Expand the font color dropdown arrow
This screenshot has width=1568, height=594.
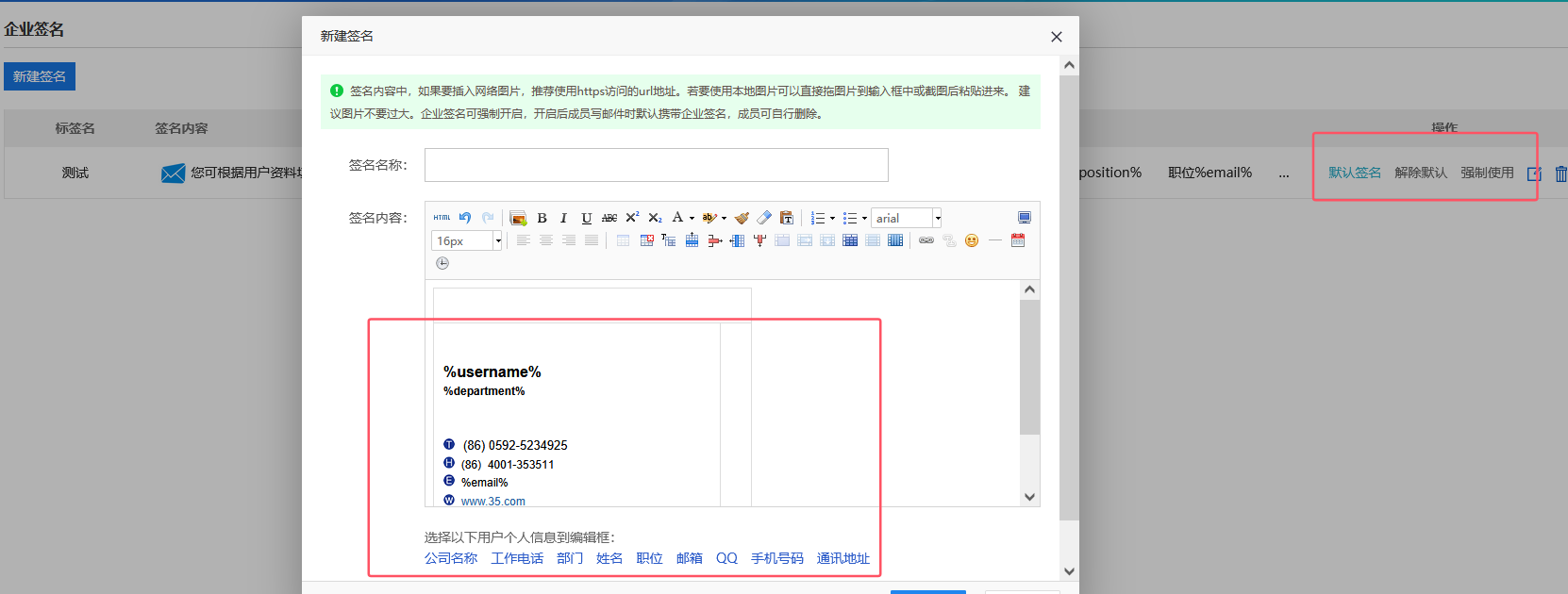click(692, 218)
